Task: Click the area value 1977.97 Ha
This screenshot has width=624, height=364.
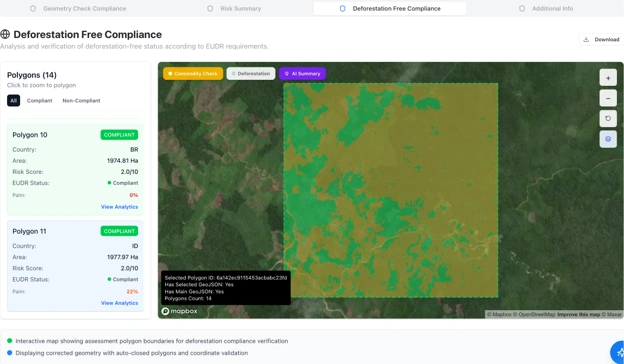Action: pyautogui.click(x=123, y=257)
